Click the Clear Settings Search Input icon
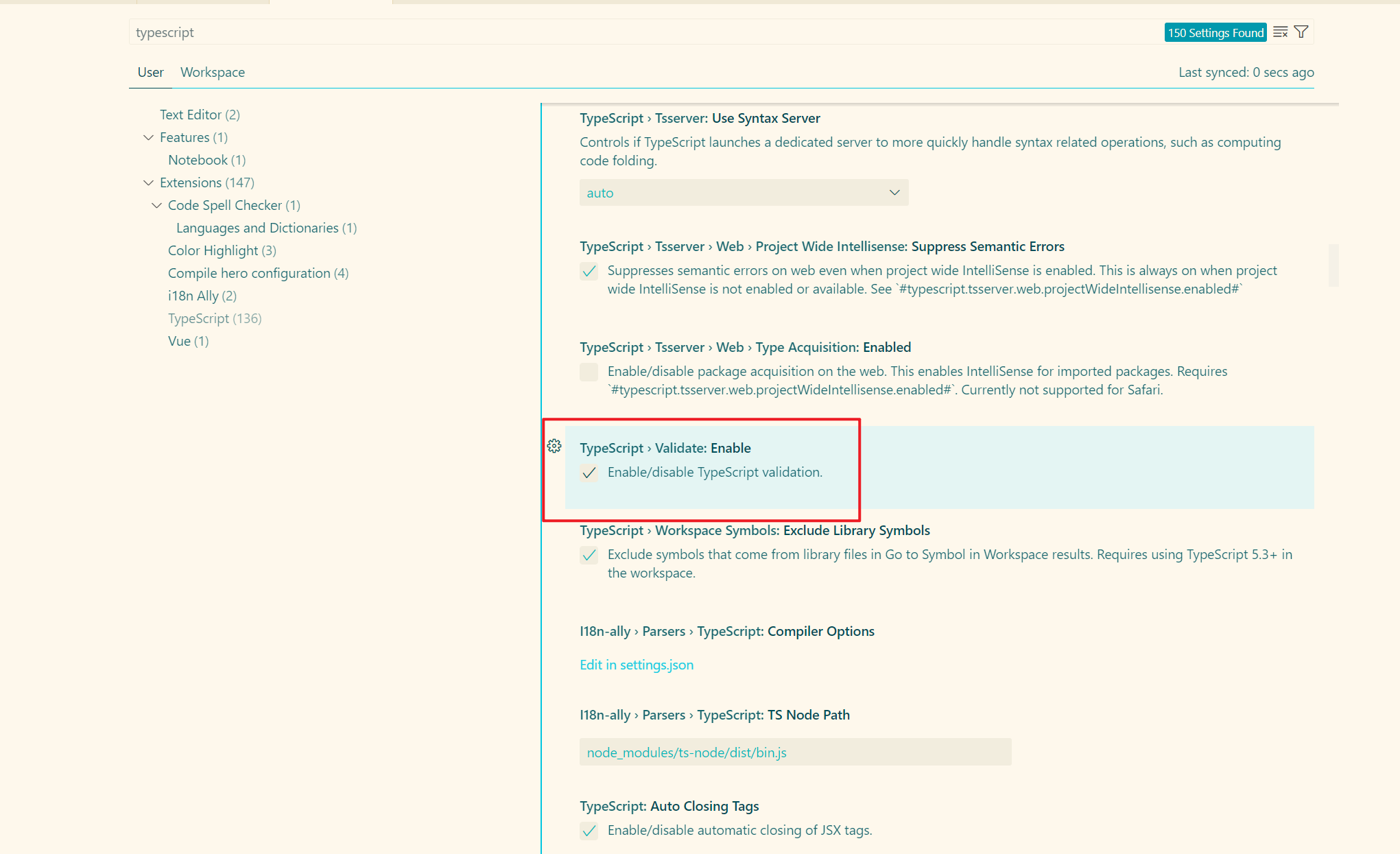 [x=1280, y=32]
